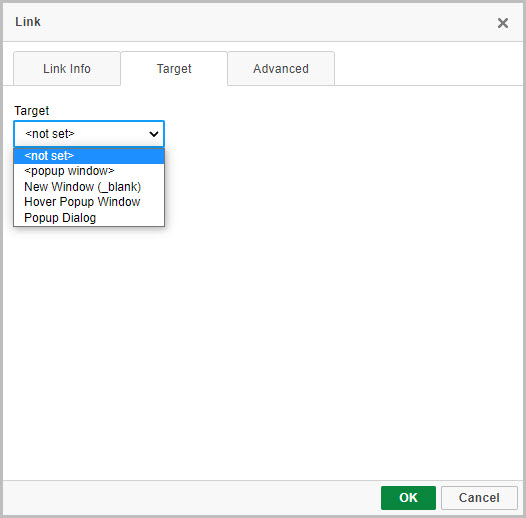
Task: Click the Target combo box field
Action: [x=89, y=134]
